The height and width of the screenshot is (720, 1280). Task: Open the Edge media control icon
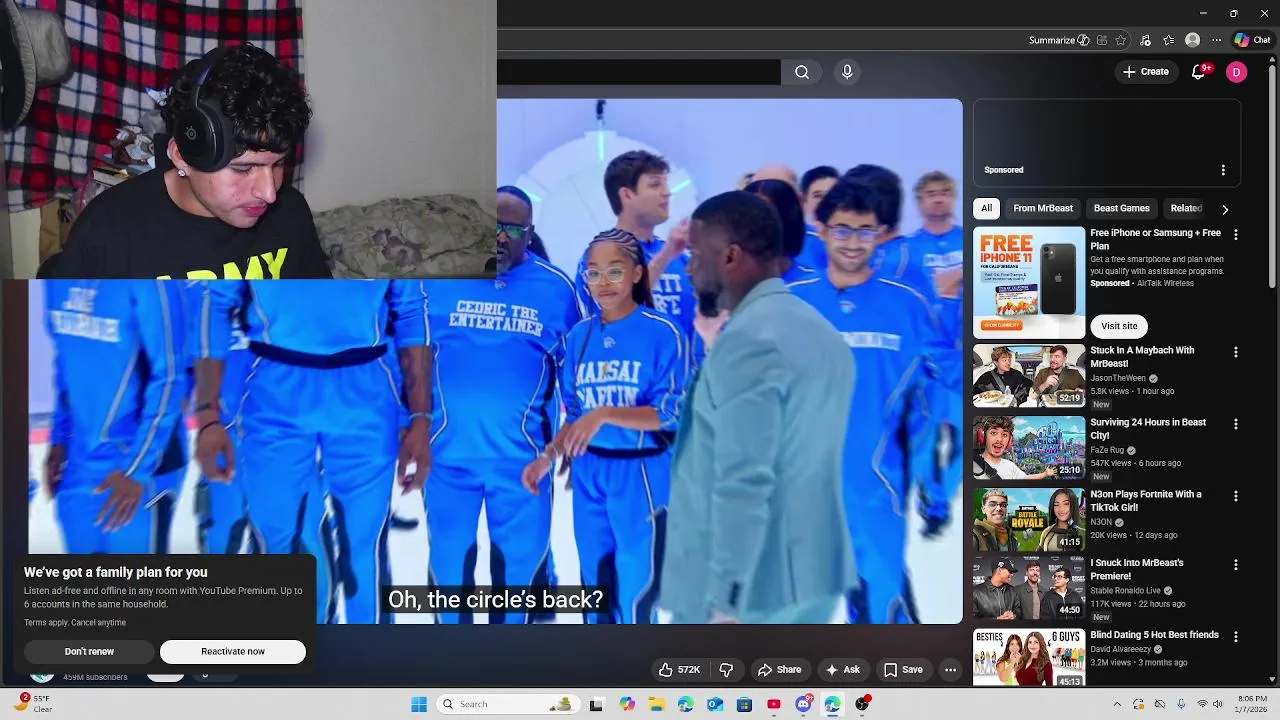(1145, 40)
